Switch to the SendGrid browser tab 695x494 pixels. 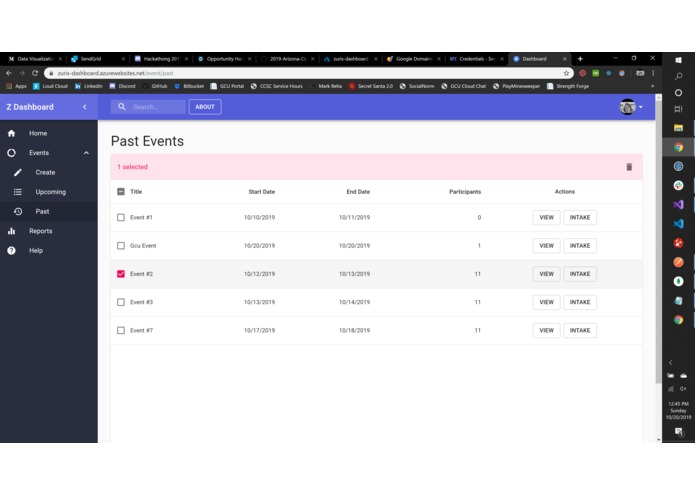pyautogui.click(x=98, y=58)
